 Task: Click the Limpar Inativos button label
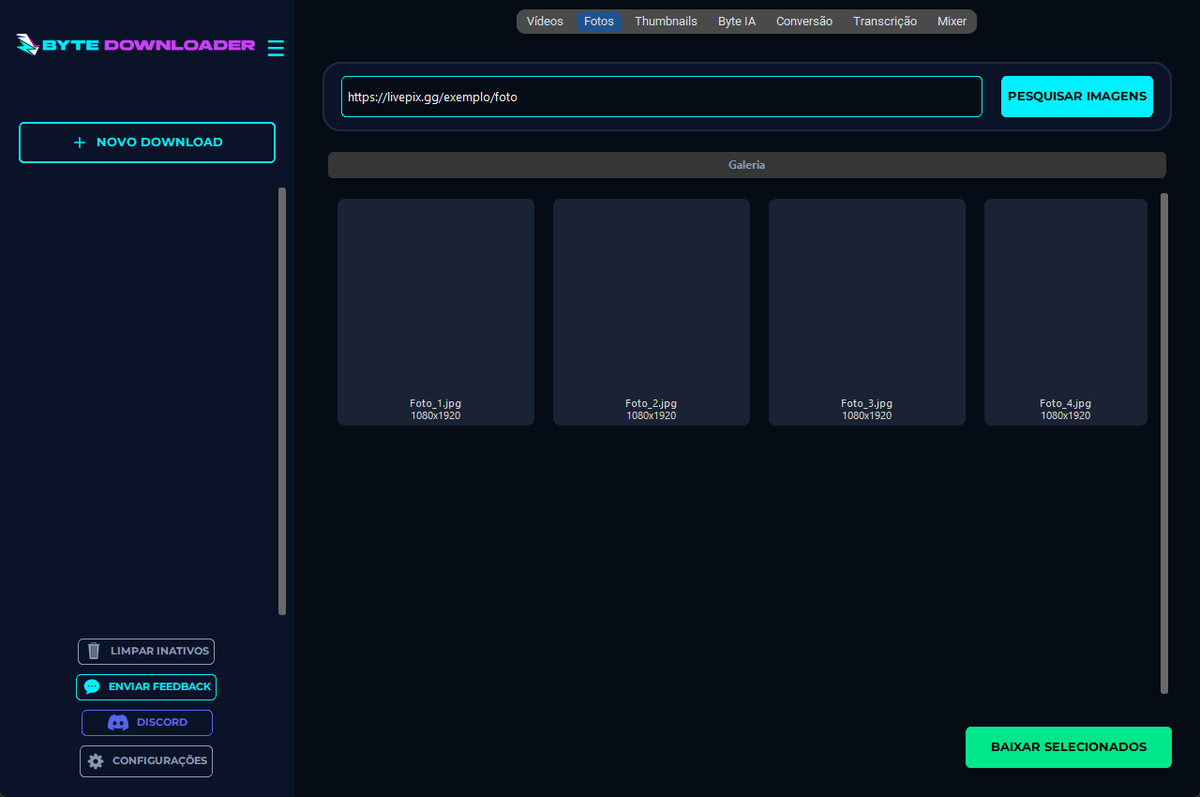point(160,651)
